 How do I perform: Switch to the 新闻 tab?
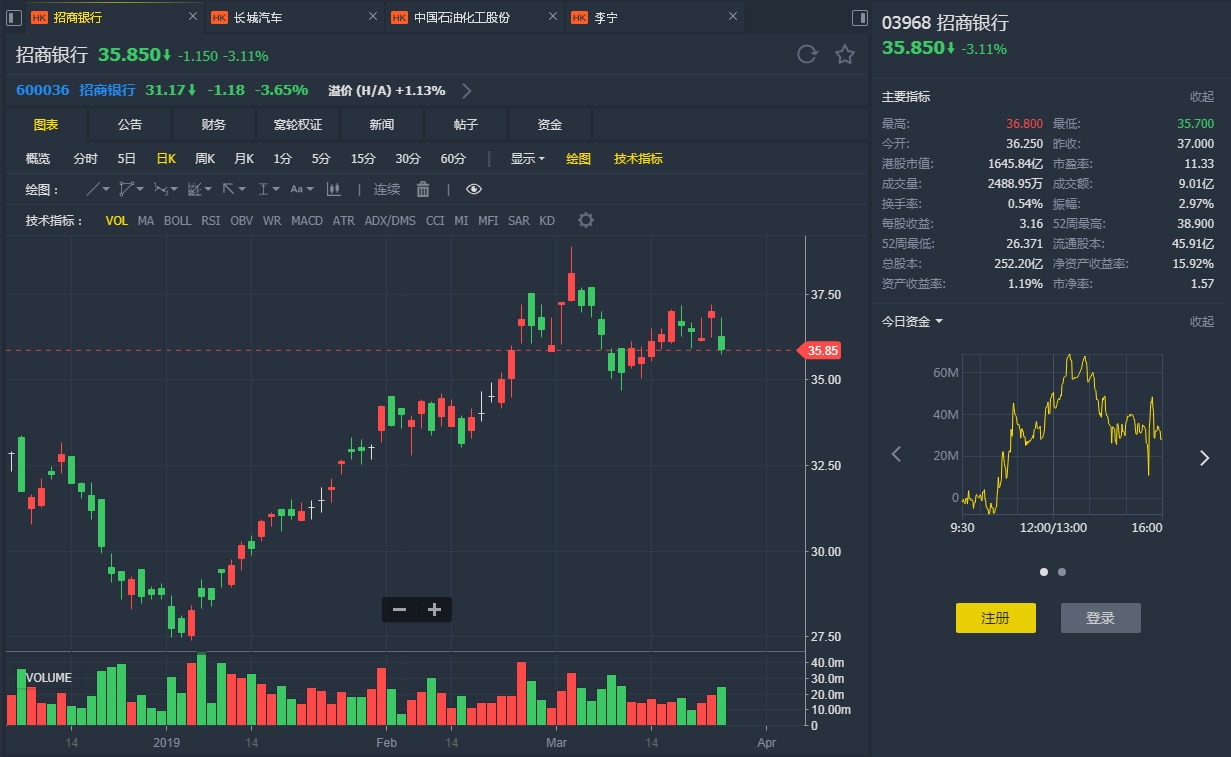[381, 124]
